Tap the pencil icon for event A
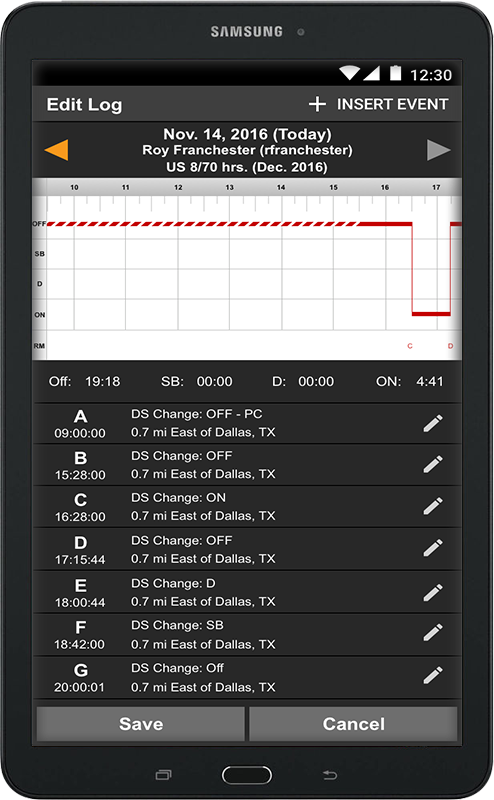The width and height of the screenshot is (494, 800). click(433, 423)
